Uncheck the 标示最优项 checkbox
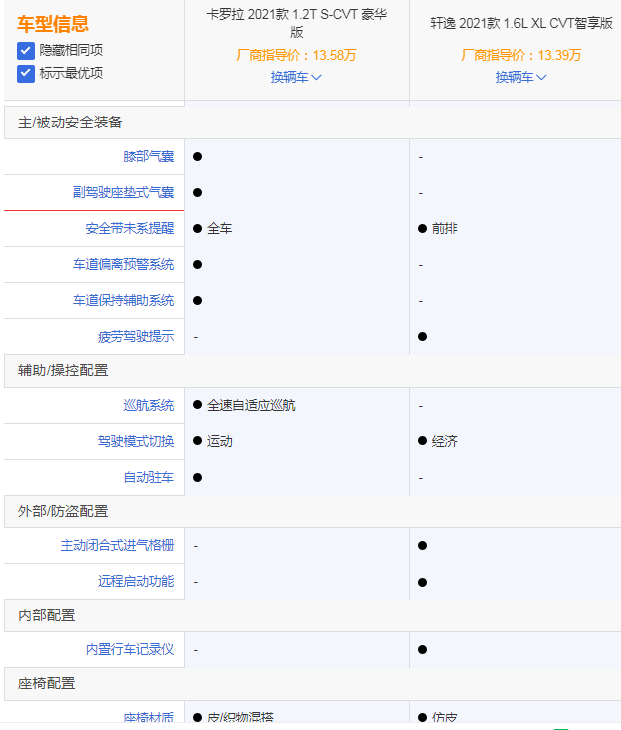 coord(26,73)
